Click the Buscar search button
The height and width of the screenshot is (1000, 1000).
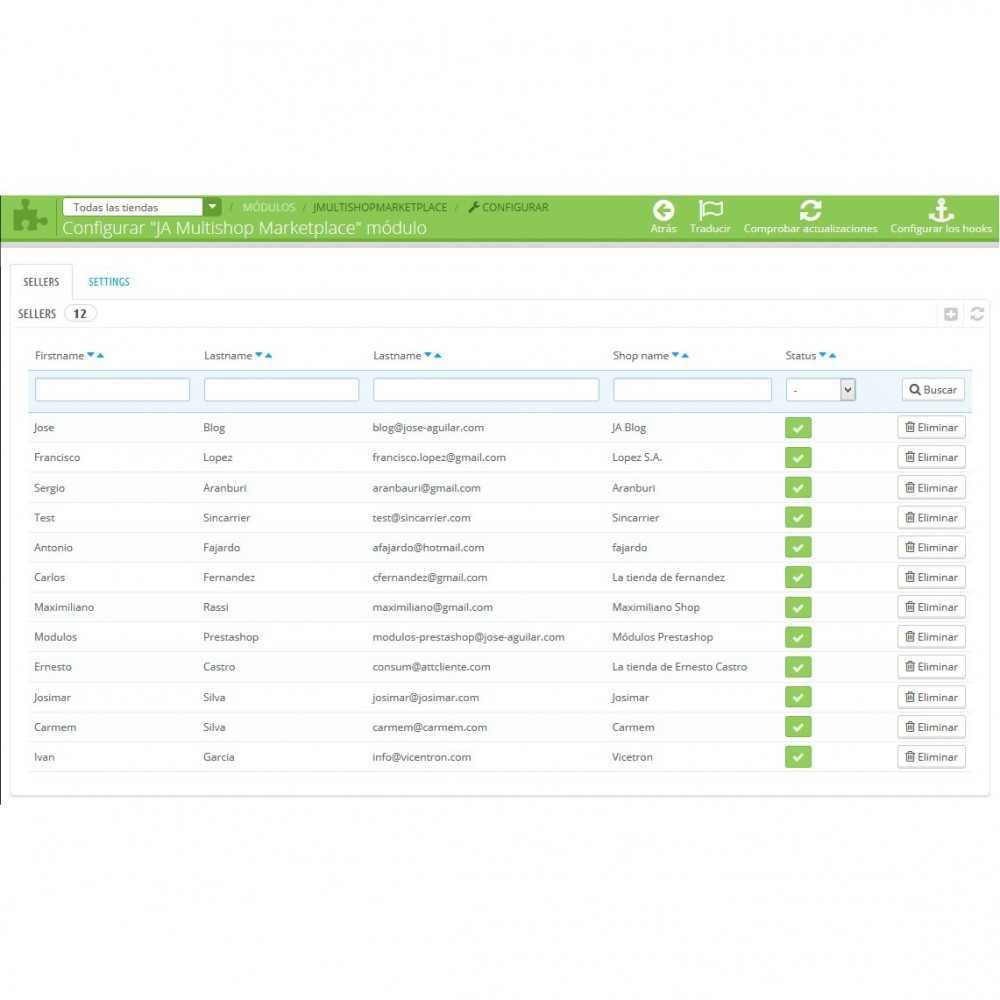click(932, 389)
